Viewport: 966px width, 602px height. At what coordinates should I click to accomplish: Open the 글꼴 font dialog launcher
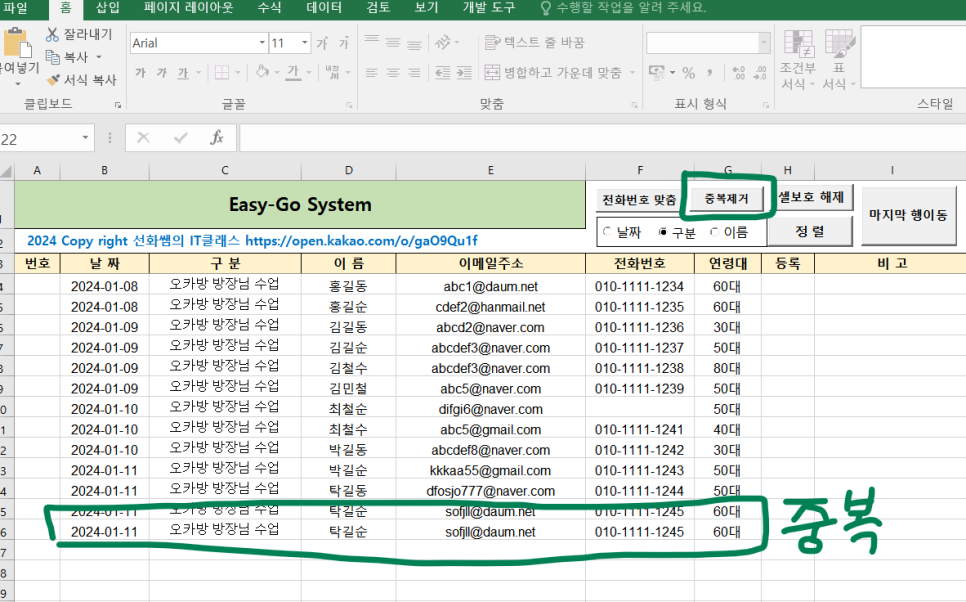(x=349, y=105)
